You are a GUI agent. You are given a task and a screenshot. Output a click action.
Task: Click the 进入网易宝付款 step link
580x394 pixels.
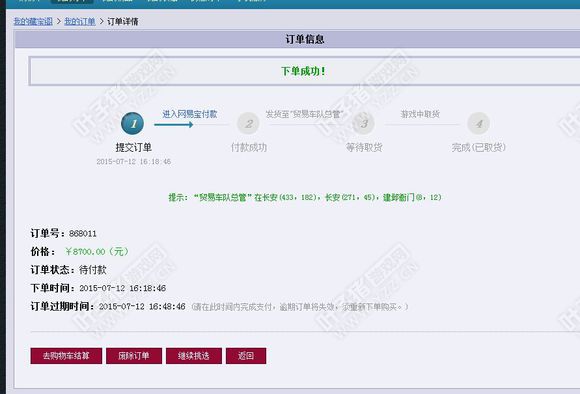190,114
